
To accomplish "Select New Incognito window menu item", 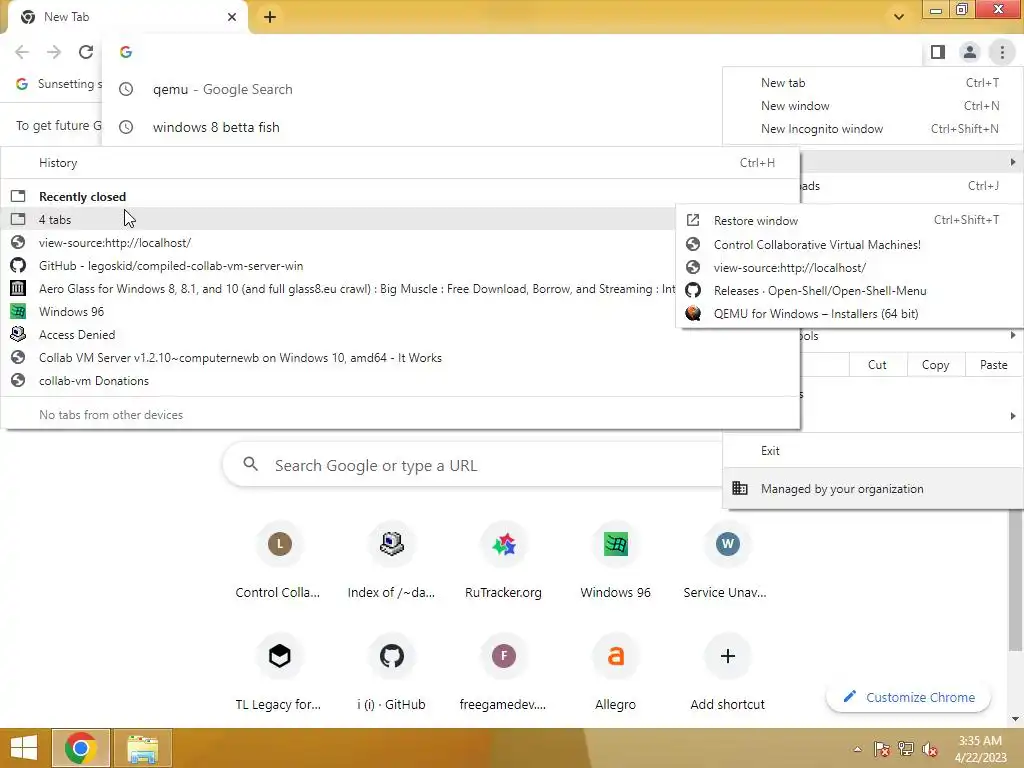I will pyautogui.click(x=873, y=129).
